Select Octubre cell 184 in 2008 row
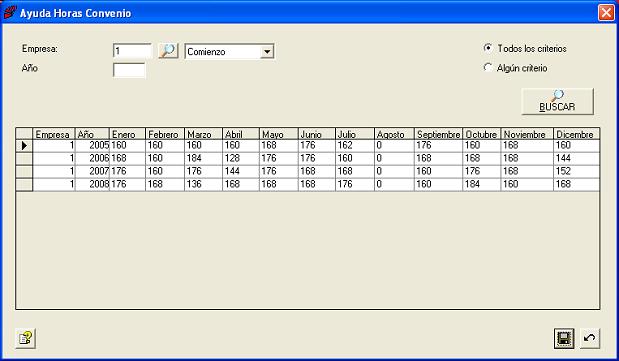 coord(482,185)
